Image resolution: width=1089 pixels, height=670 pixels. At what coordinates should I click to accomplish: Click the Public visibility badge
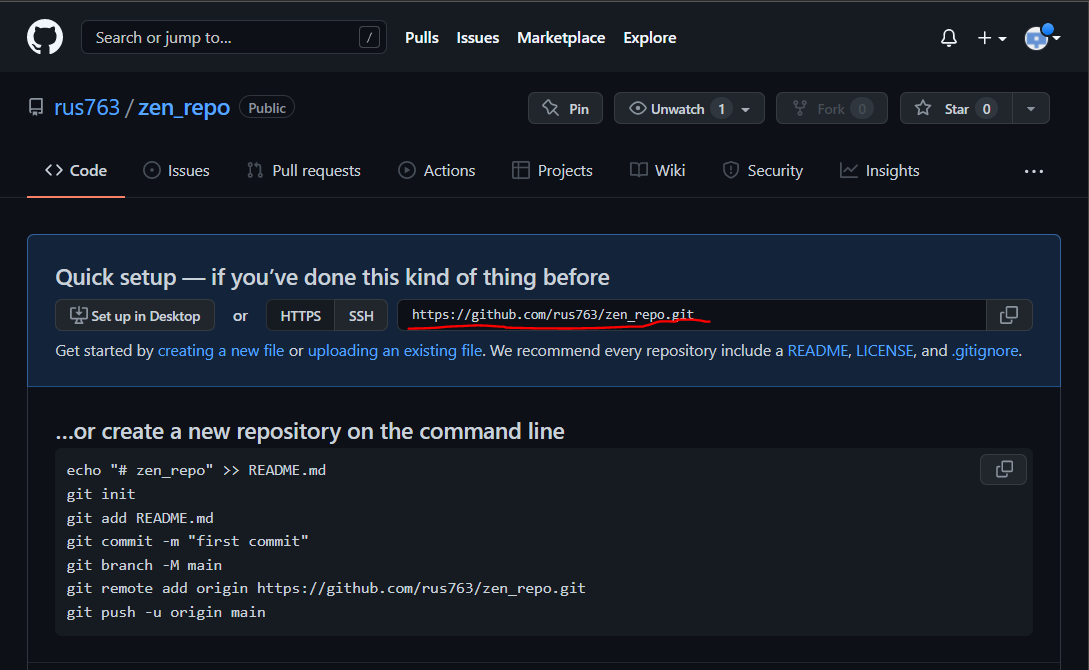267,108
